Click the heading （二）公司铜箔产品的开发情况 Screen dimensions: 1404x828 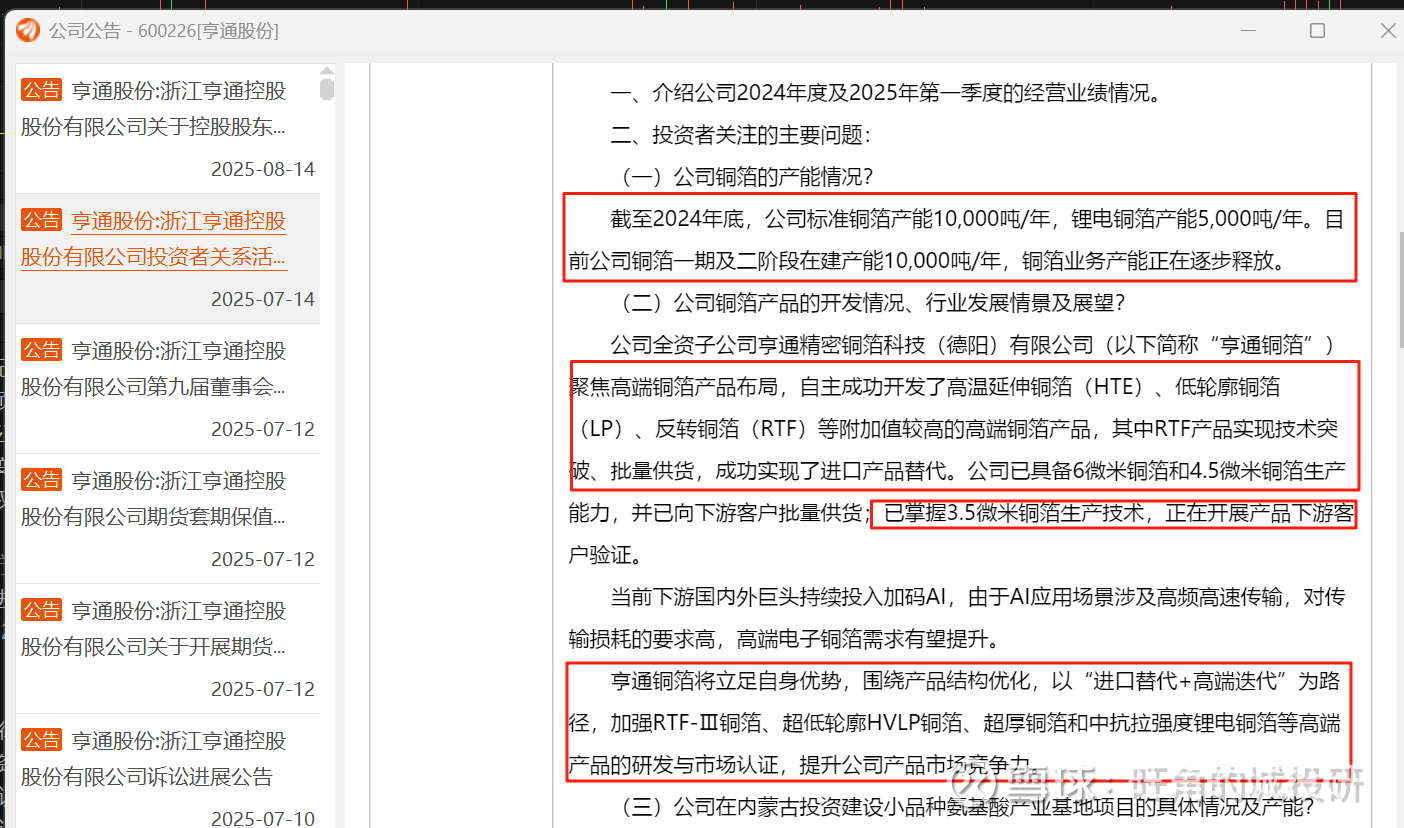pyautogui.click(x=870, y=302)
